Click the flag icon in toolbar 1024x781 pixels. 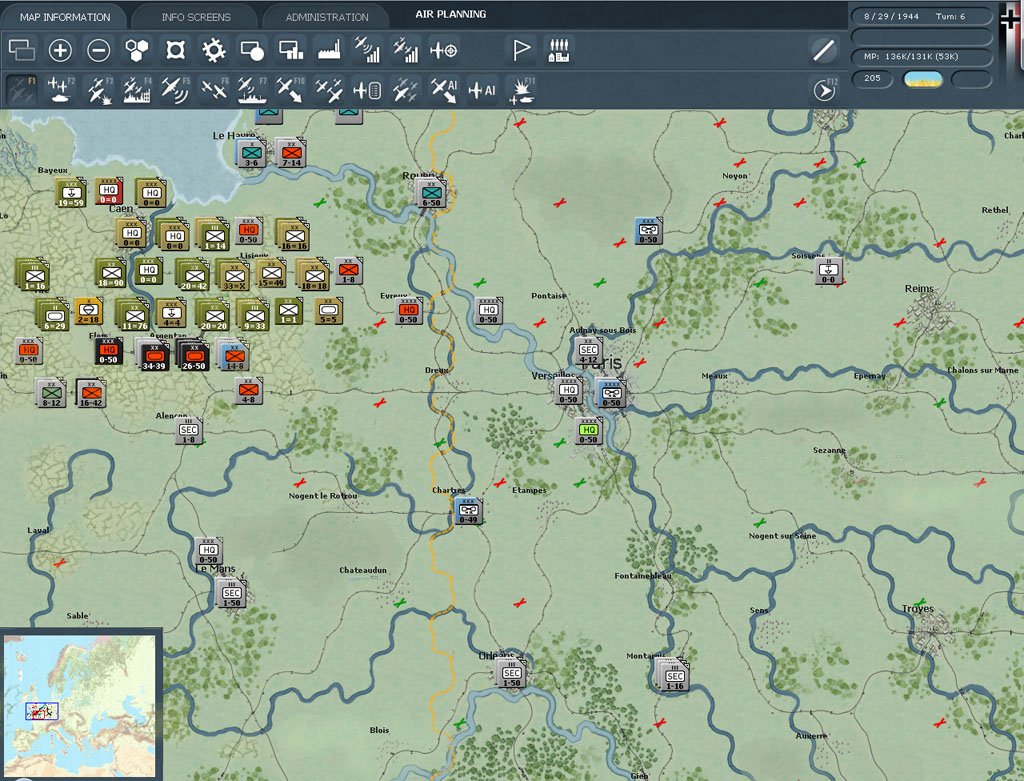pos(520,50)
